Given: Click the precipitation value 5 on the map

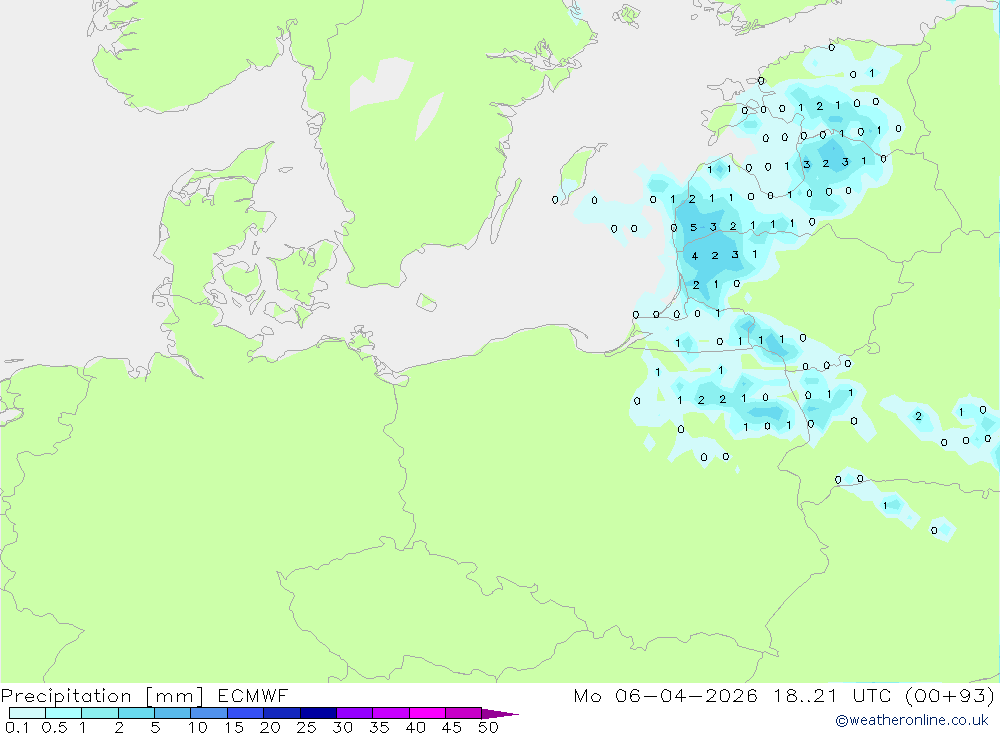Looking at the screenshot, I should 693,227.
